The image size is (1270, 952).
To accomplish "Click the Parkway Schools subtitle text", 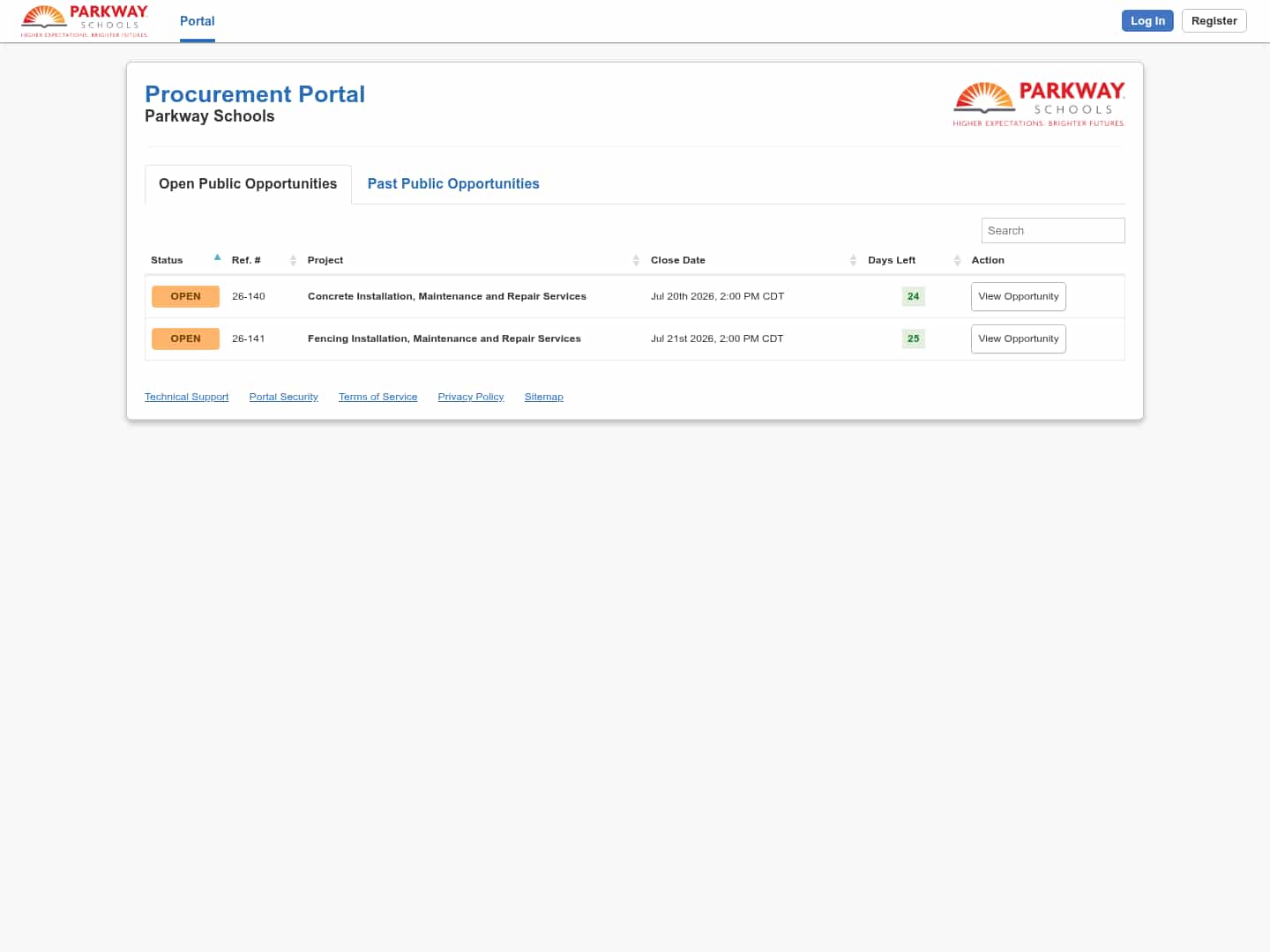I will point(210,116).
